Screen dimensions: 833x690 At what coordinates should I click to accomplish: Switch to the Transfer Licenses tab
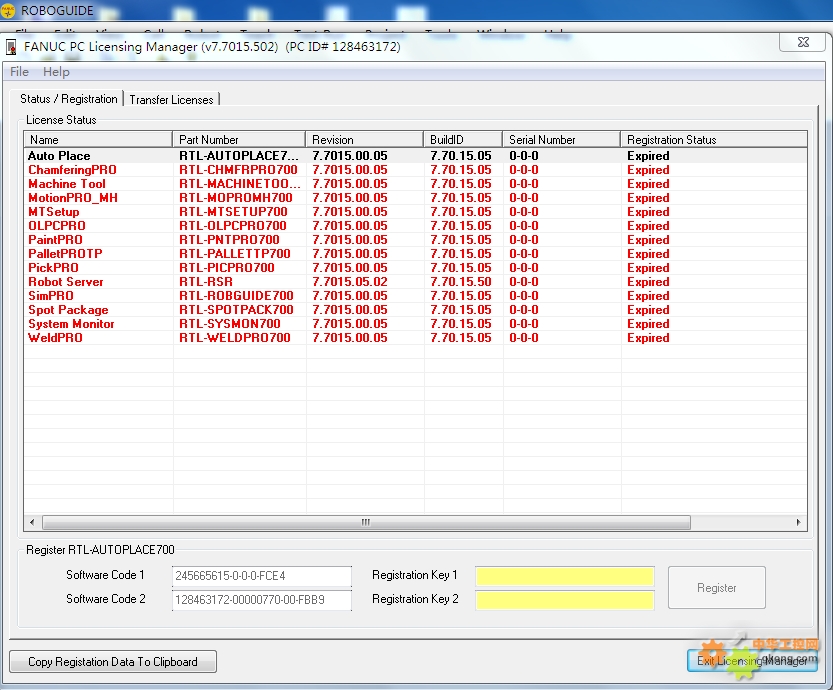tap(171, 99)
